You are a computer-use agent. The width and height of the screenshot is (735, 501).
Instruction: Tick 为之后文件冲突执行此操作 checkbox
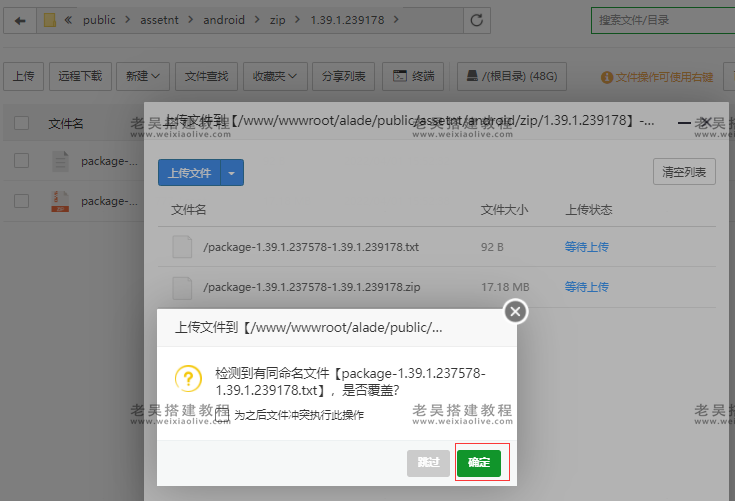click(x=222, y=414)
